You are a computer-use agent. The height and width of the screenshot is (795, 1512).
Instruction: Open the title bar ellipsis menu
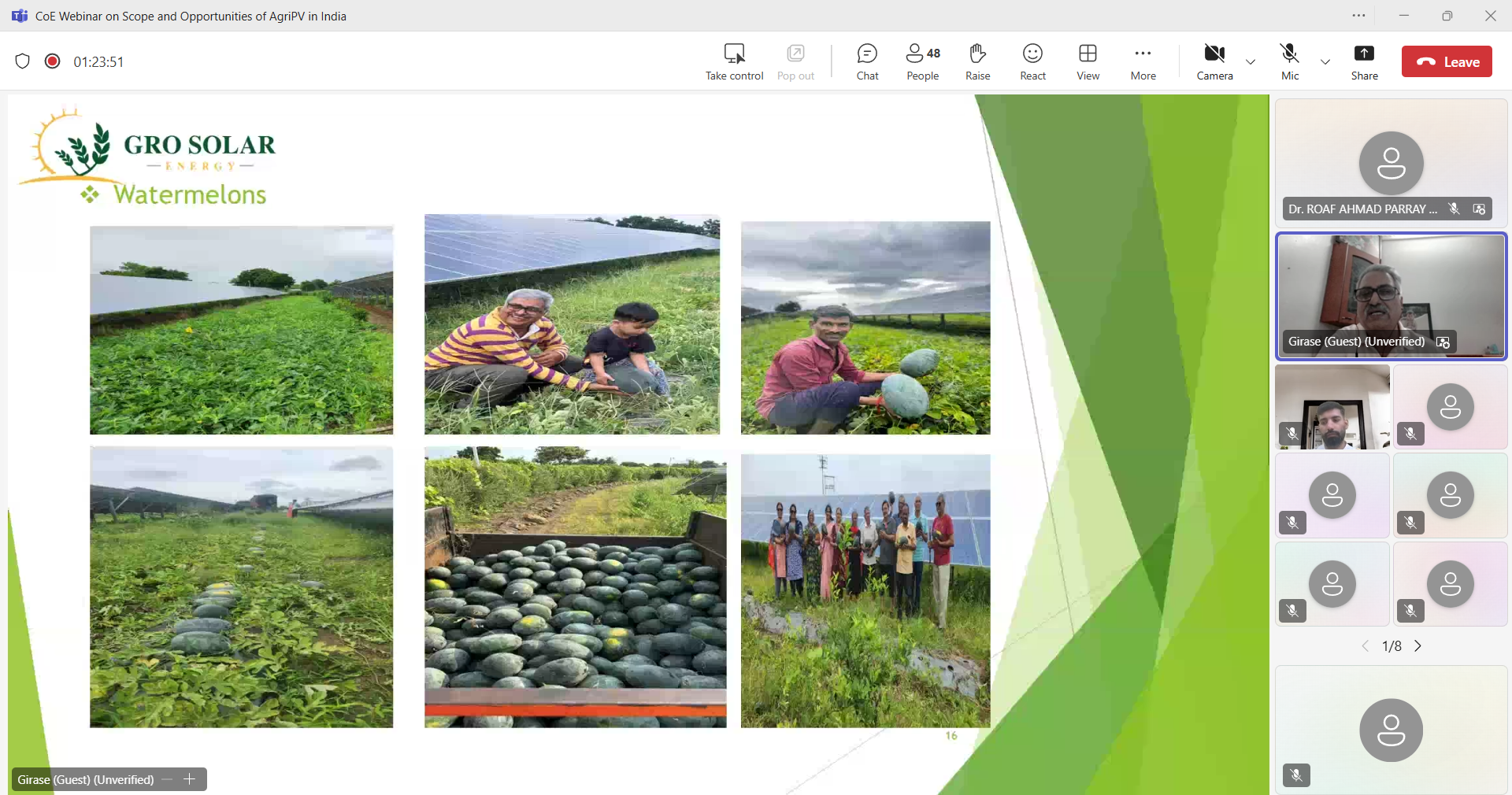coord(1358,16)
